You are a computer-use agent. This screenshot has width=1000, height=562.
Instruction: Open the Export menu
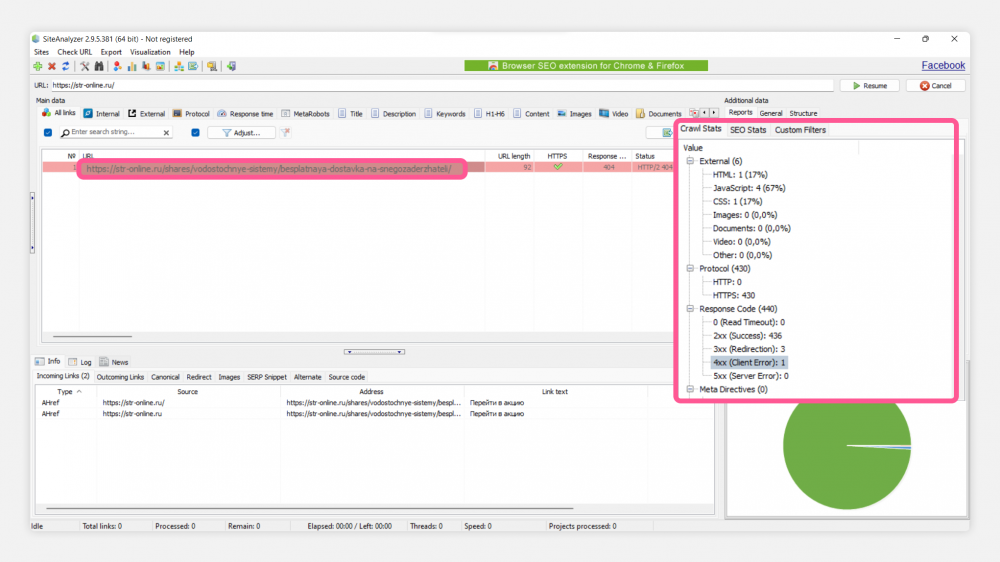click(x=111, y=52)
